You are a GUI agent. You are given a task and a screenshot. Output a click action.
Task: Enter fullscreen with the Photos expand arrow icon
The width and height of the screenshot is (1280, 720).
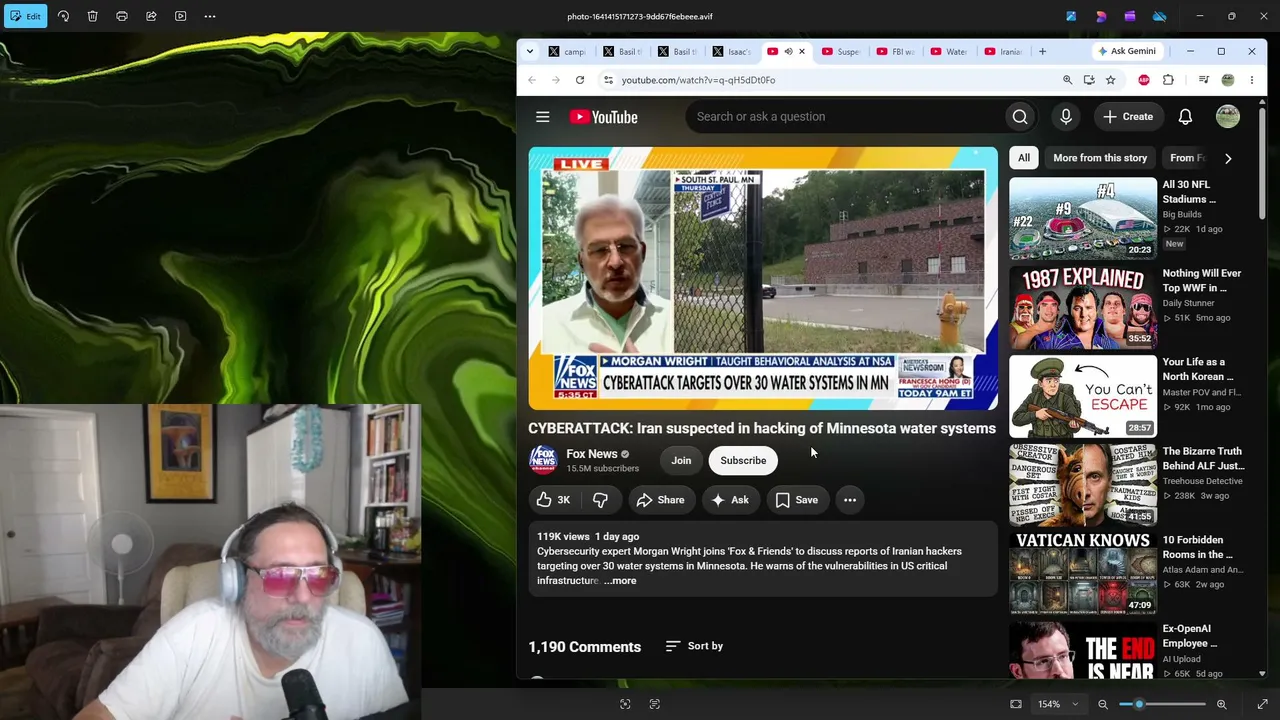pyautogui.click(x=1262, y=704)
